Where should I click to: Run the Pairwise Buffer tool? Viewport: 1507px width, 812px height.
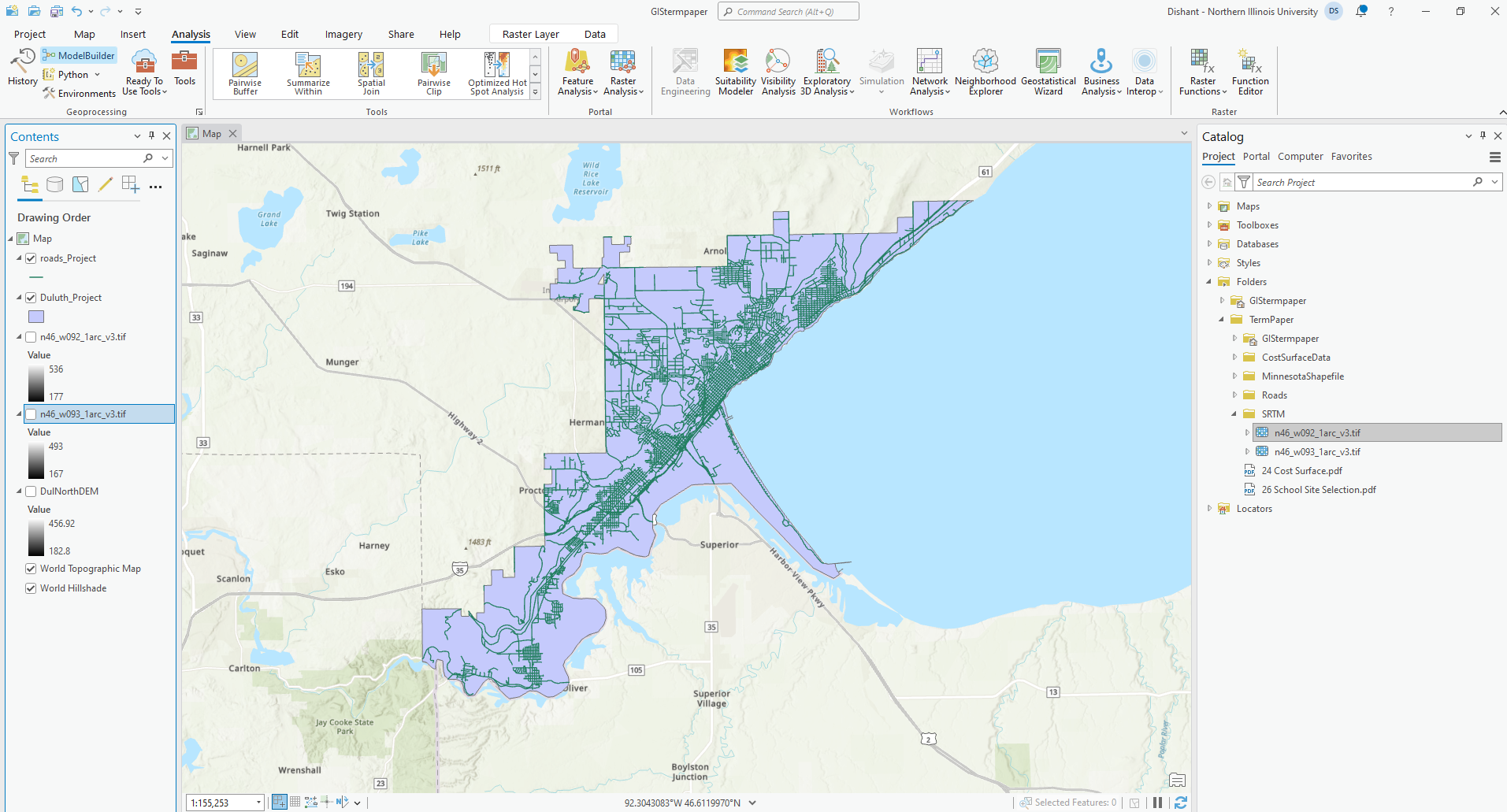click(245, 74)
